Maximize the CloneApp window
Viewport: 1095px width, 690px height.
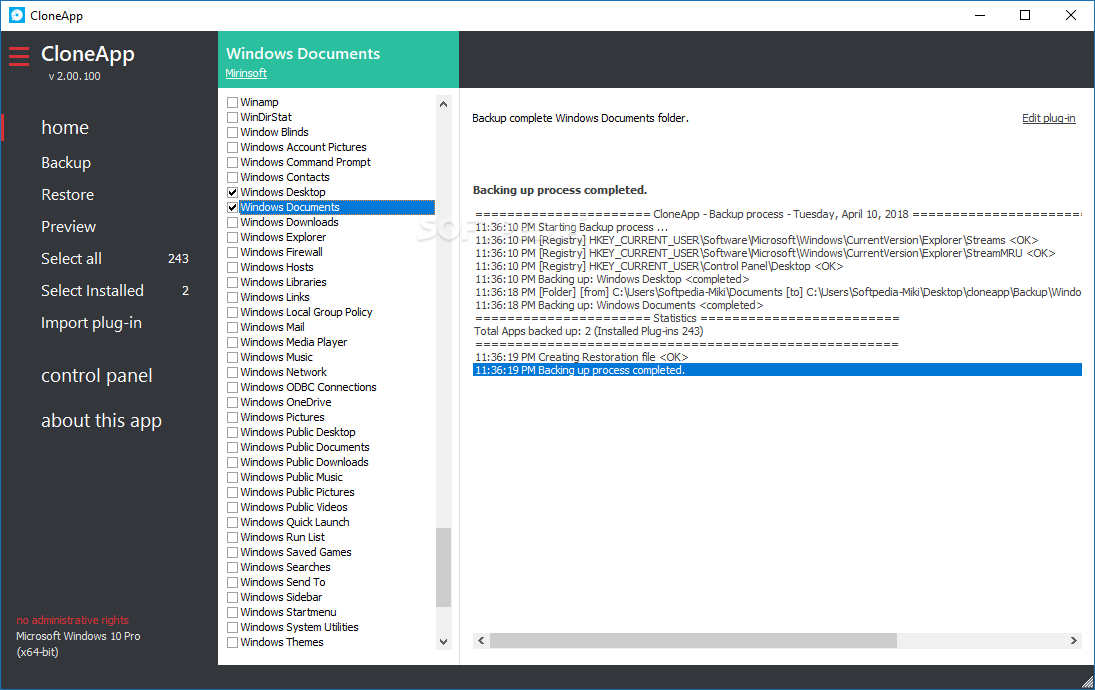coord(1025,15)
